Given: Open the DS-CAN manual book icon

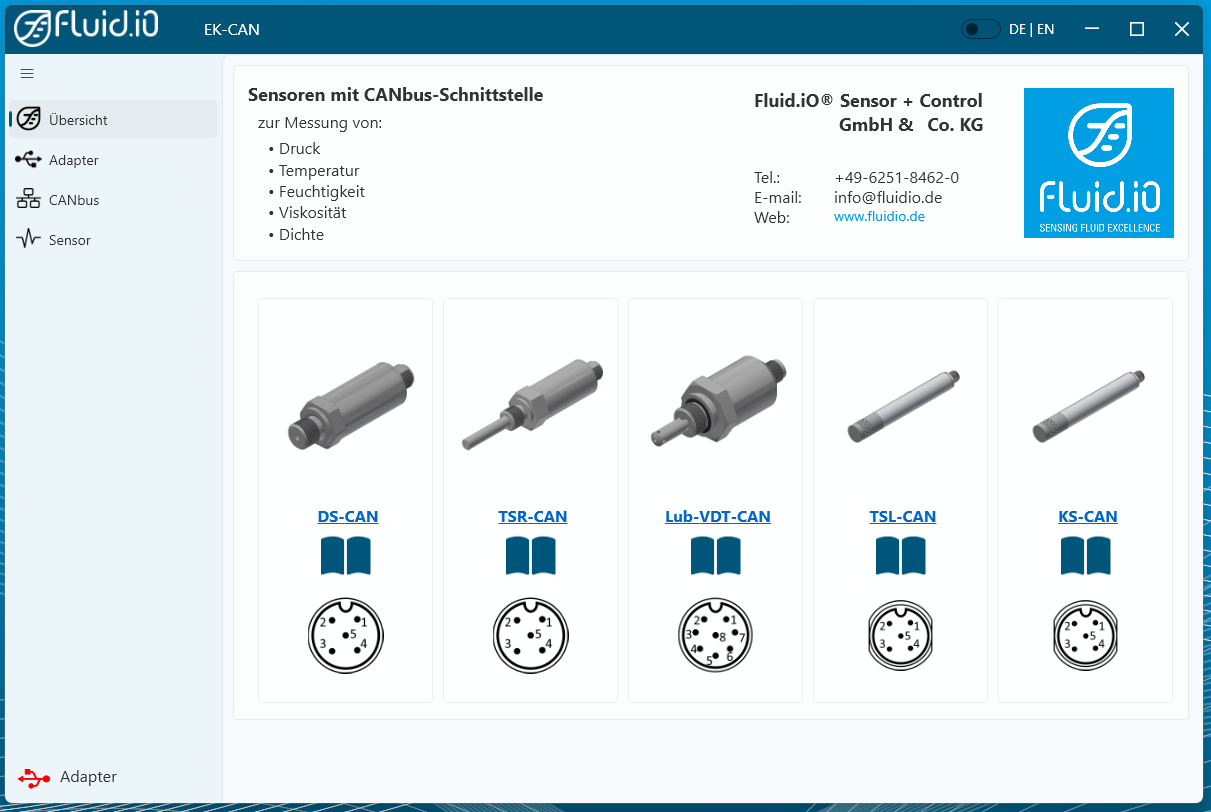Looking at the screenshot, I should [346, 556].
